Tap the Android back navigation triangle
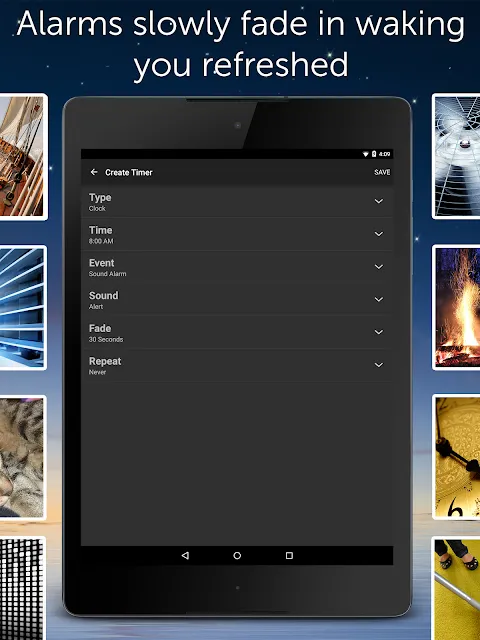This screenshot has width=480, height=640. pyautogui.click(x=185, y=556)
